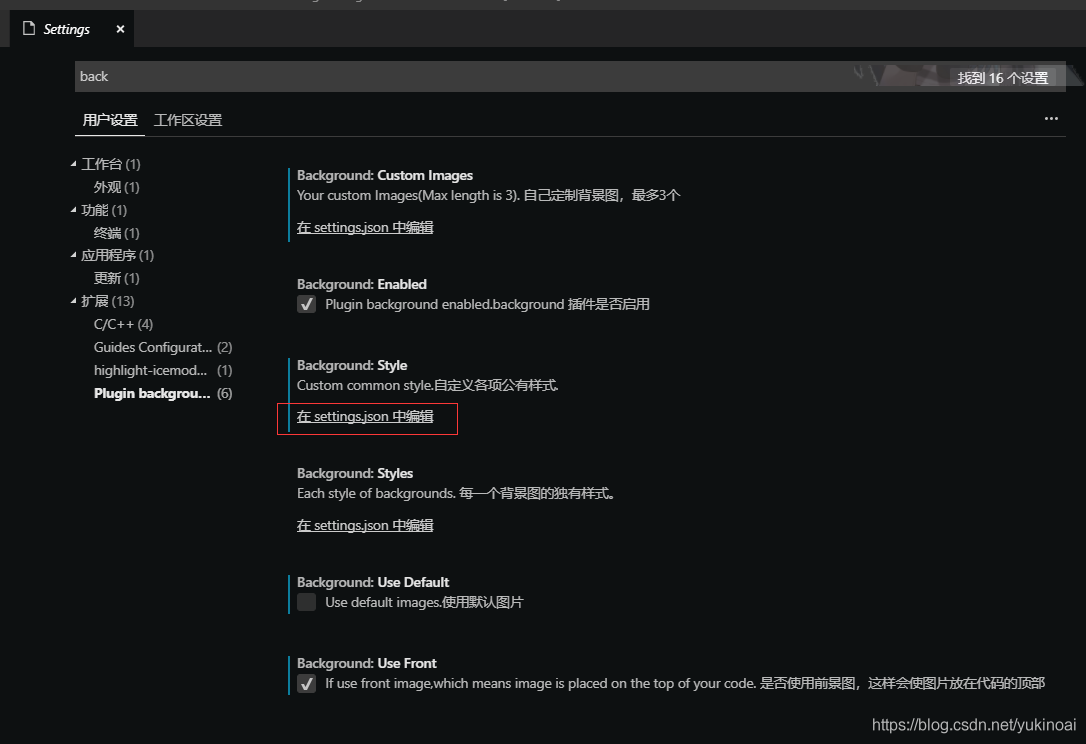1086x744 pixels.
Task: Click 'Each style of backgrounds' description text
Action: pos(456,493)
